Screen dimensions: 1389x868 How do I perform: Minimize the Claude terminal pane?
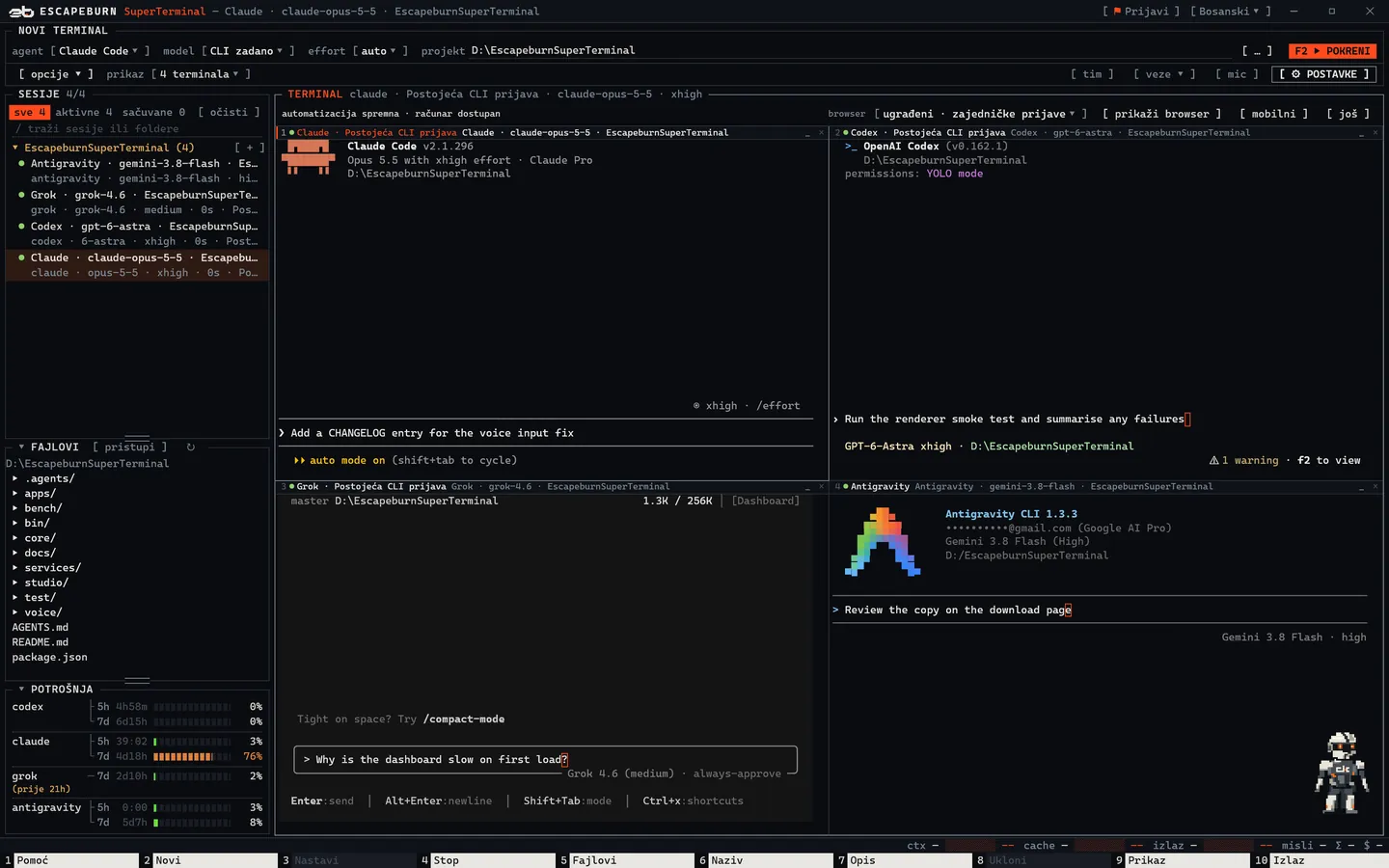pos(807,133)
